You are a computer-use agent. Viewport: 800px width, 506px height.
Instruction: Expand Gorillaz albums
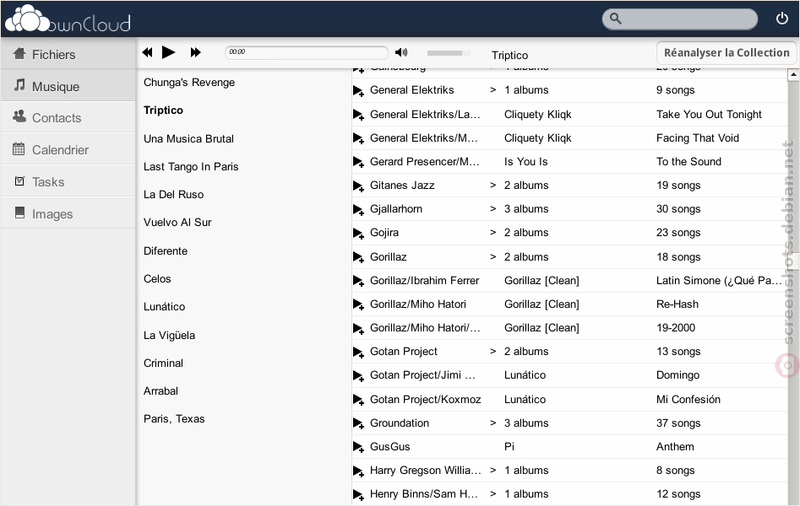493,257
